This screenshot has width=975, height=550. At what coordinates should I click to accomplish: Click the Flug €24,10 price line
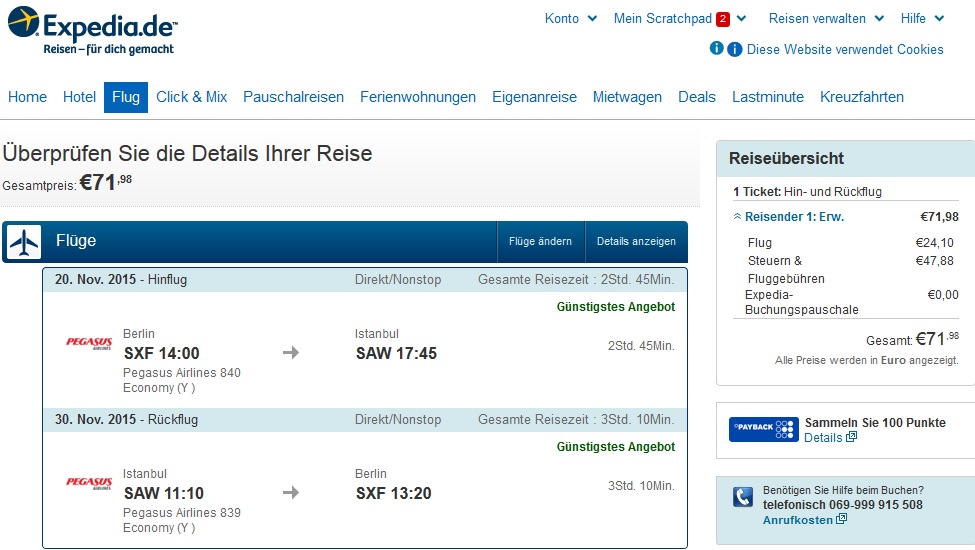pyautogui.click(x=851, y=243)
